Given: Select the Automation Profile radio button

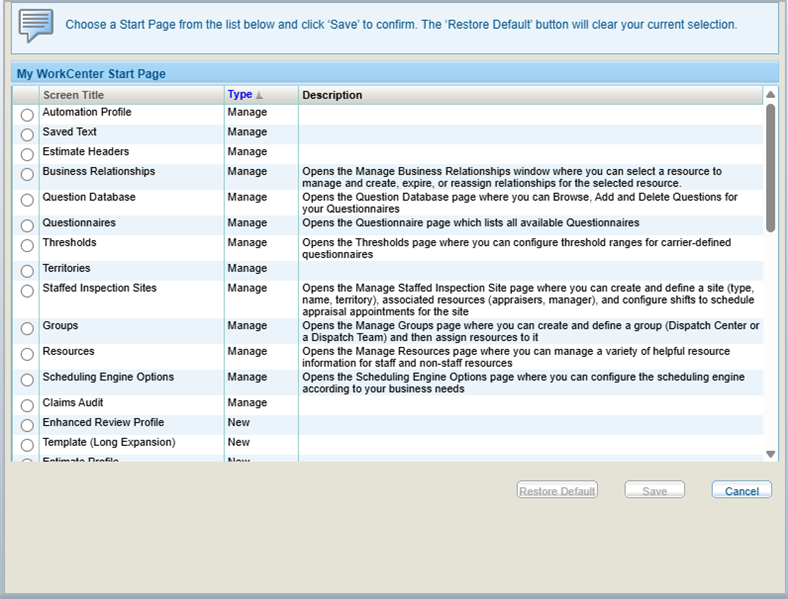Looking at the screenshot, I should pyautogui.click(x=27, y=115).
